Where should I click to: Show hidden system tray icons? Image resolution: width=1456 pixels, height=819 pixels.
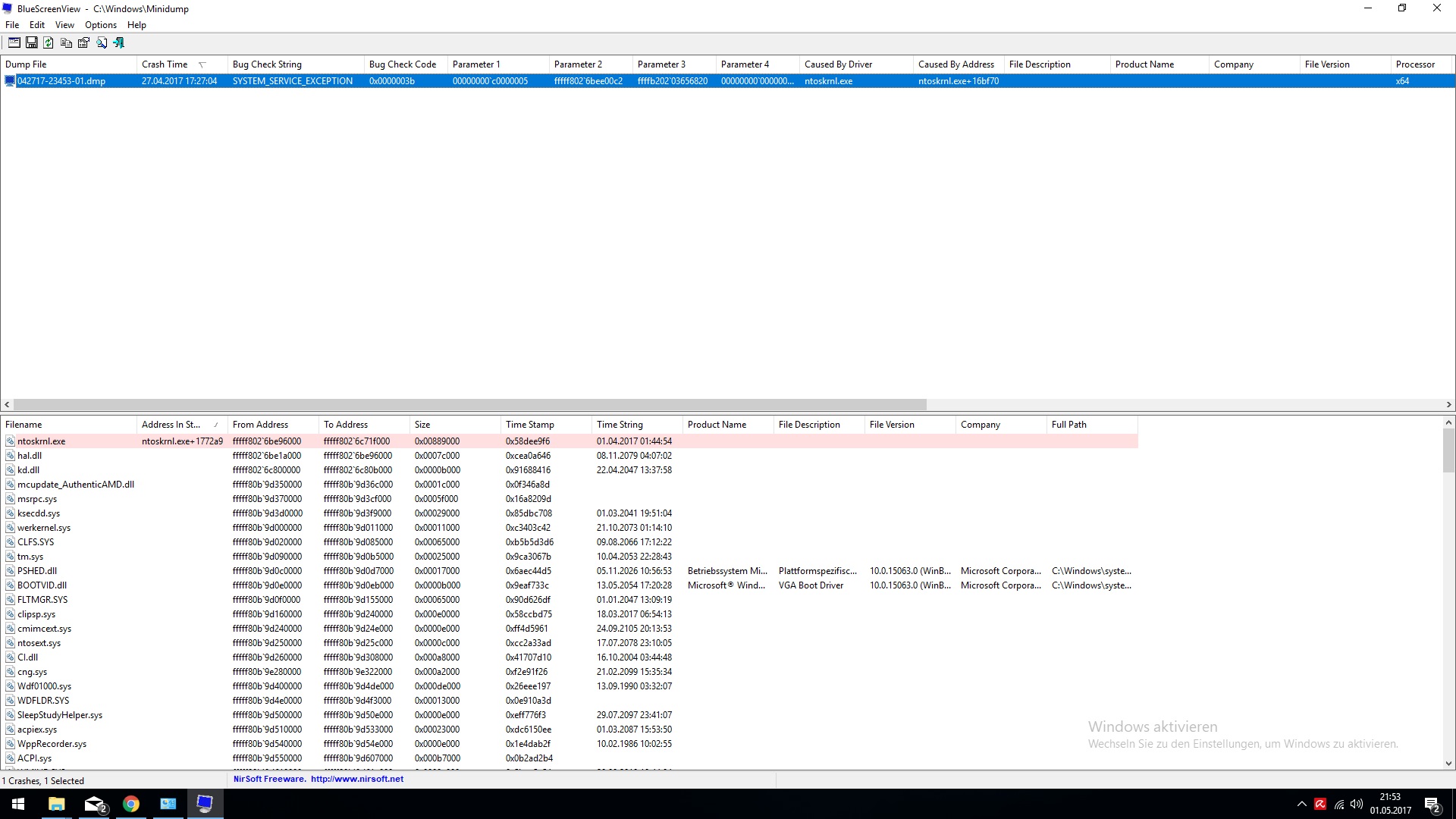(1301, 804)
